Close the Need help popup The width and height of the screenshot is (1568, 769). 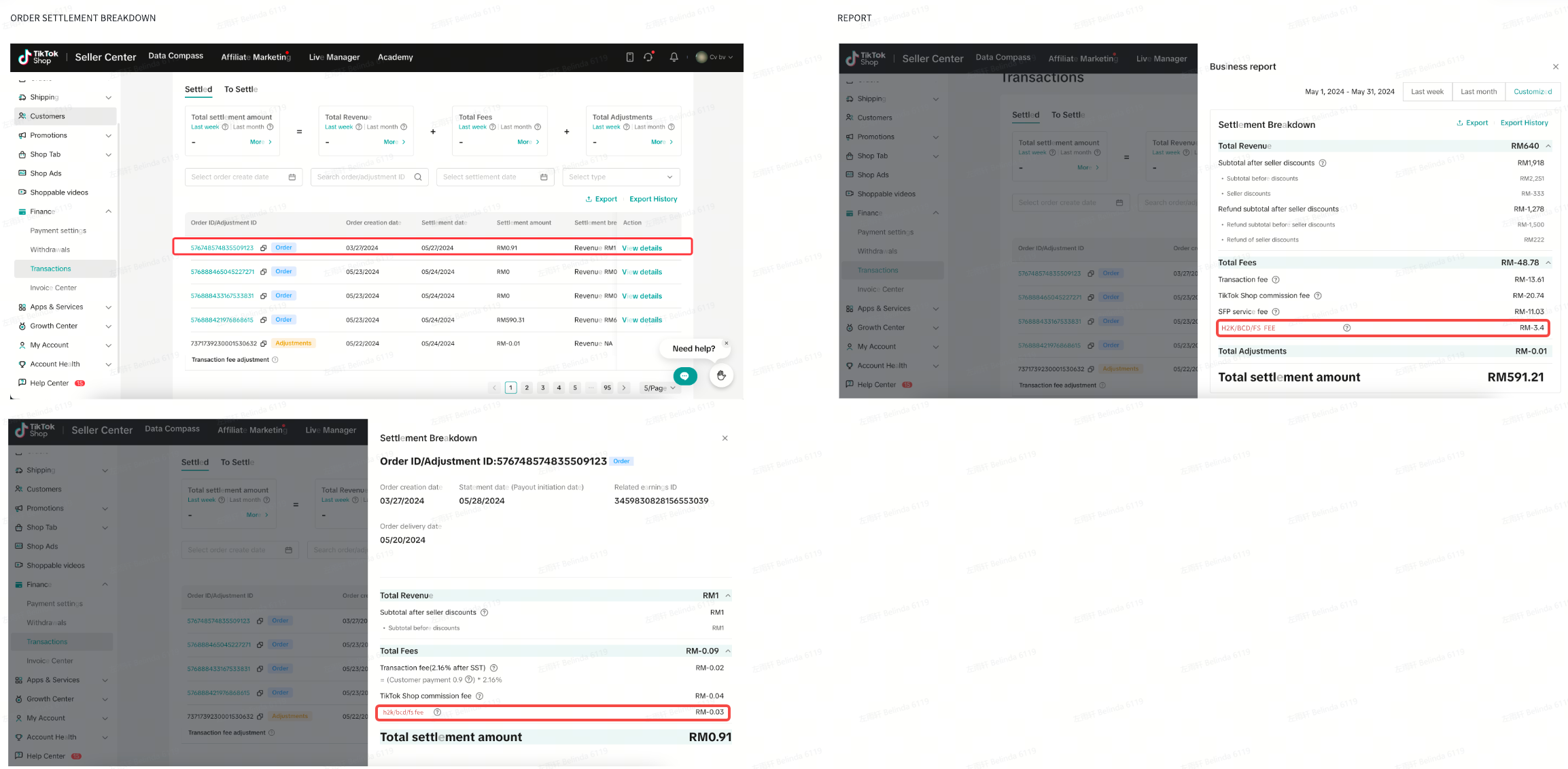[726, 343]
